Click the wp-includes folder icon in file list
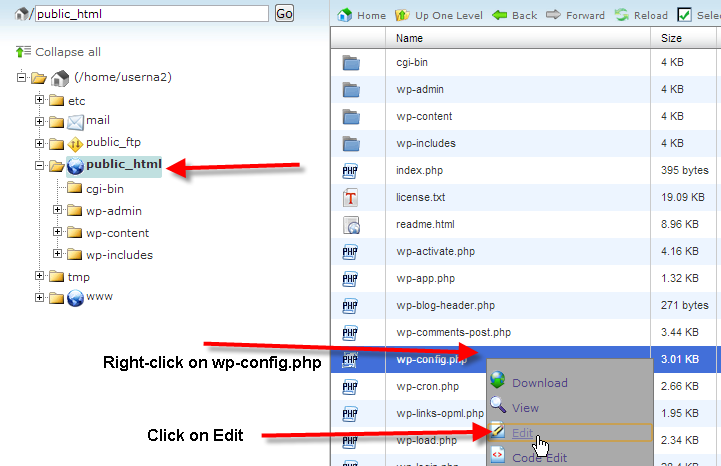This screenshot has height=466, width=721. (351, 144)
